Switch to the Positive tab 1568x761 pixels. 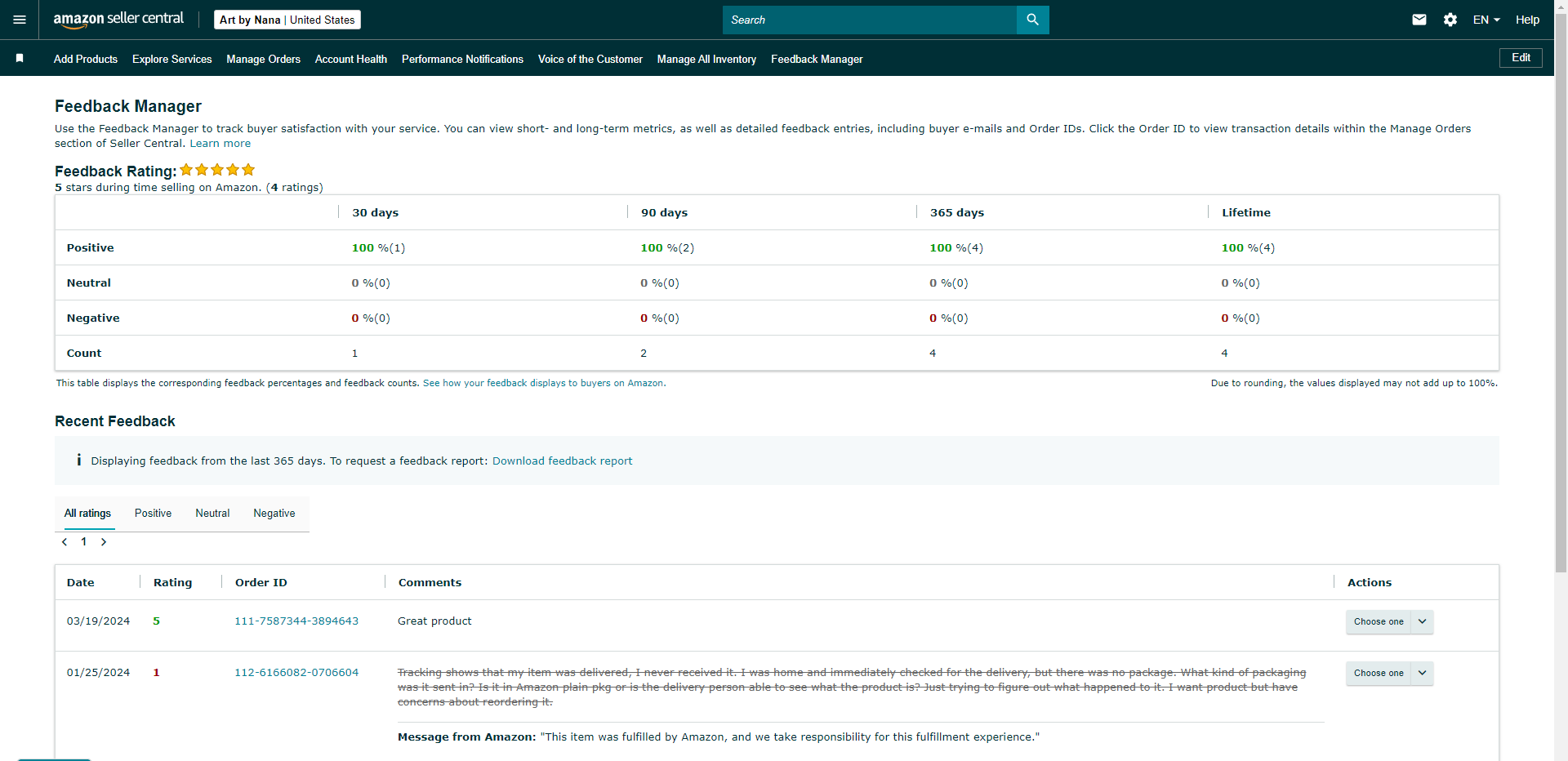click(154, 514)
